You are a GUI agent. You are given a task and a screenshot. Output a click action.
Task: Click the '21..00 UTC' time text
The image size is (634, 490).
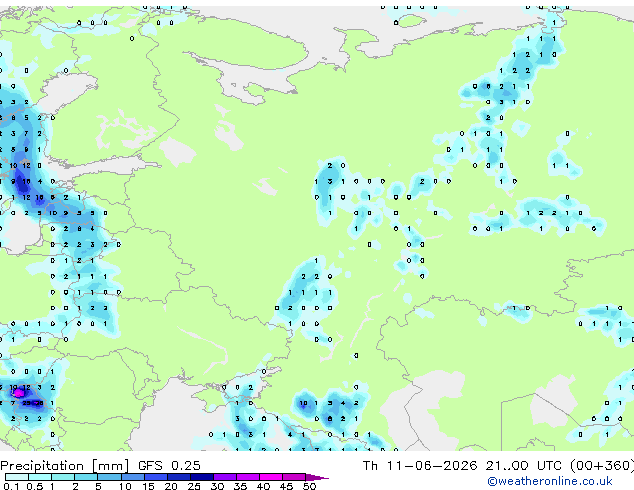(x=524, y=466)
